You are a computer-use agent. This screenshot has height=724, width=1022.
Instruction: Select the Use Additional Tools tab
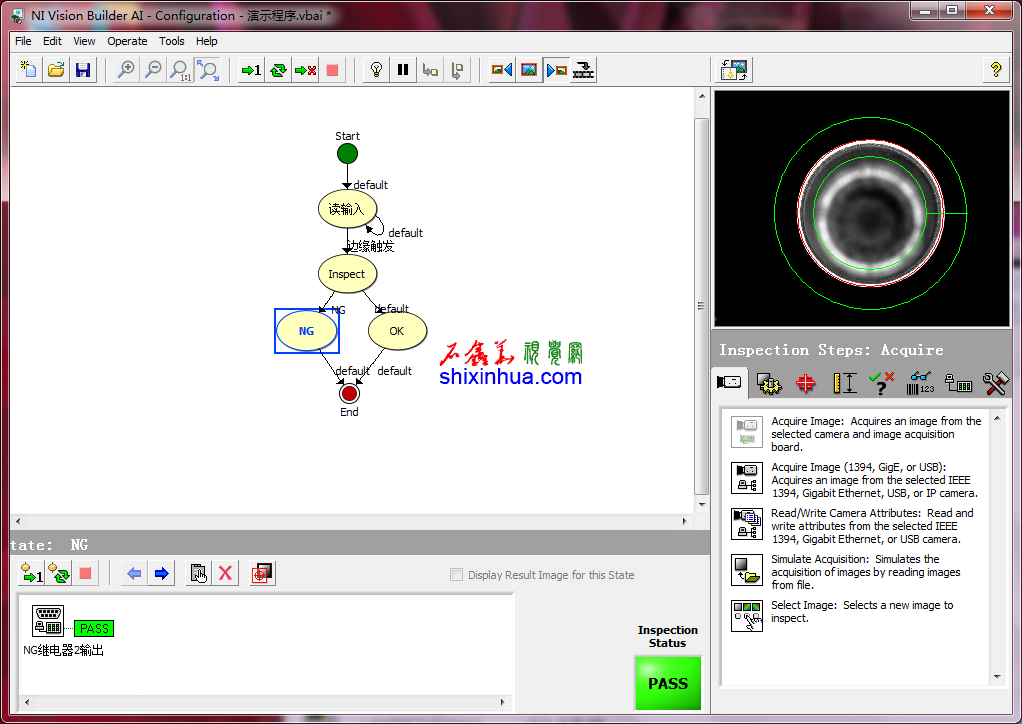[995, 383]
